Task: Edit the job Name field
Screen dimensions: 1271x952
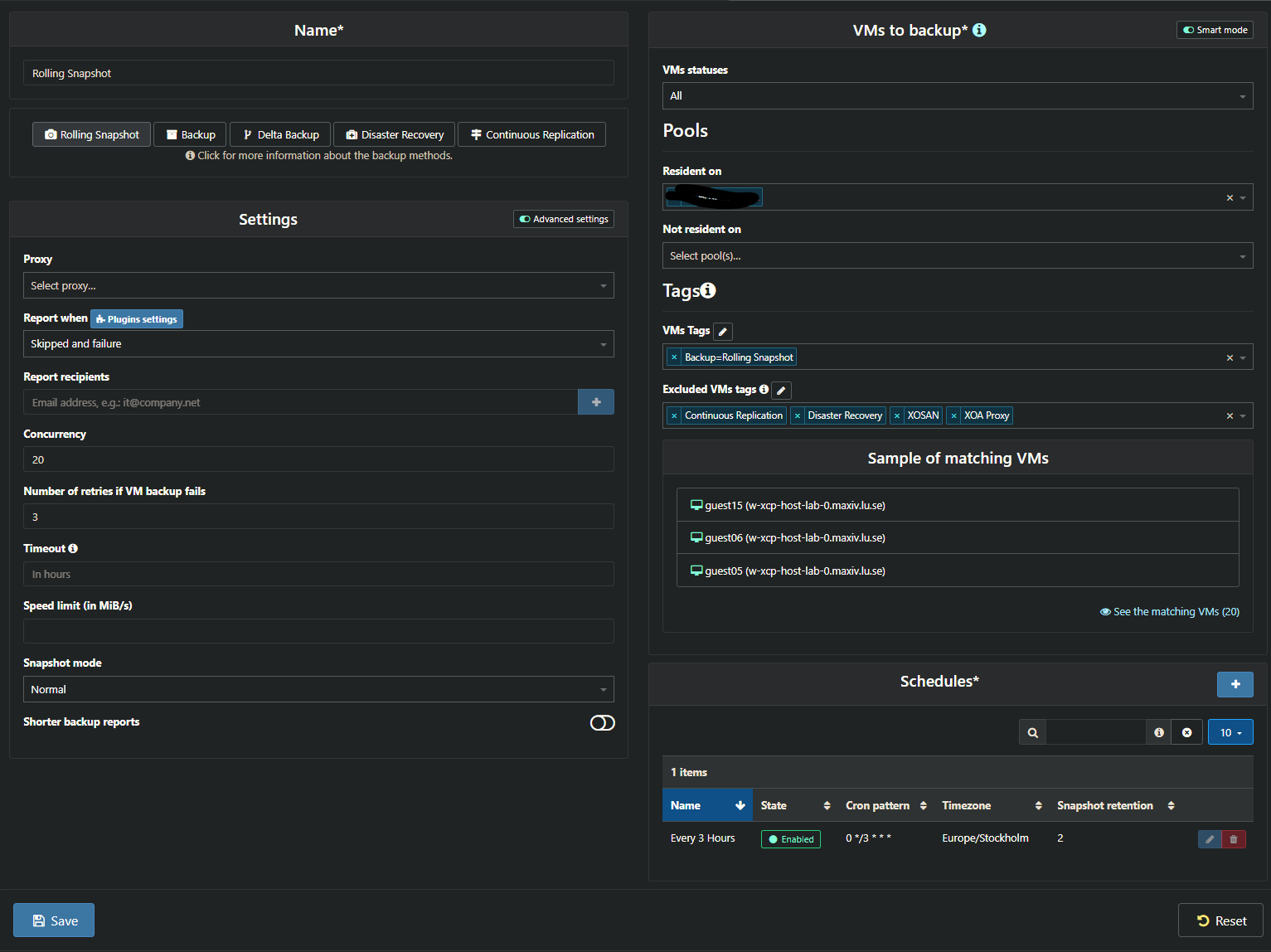Action: tap(318, 73)
